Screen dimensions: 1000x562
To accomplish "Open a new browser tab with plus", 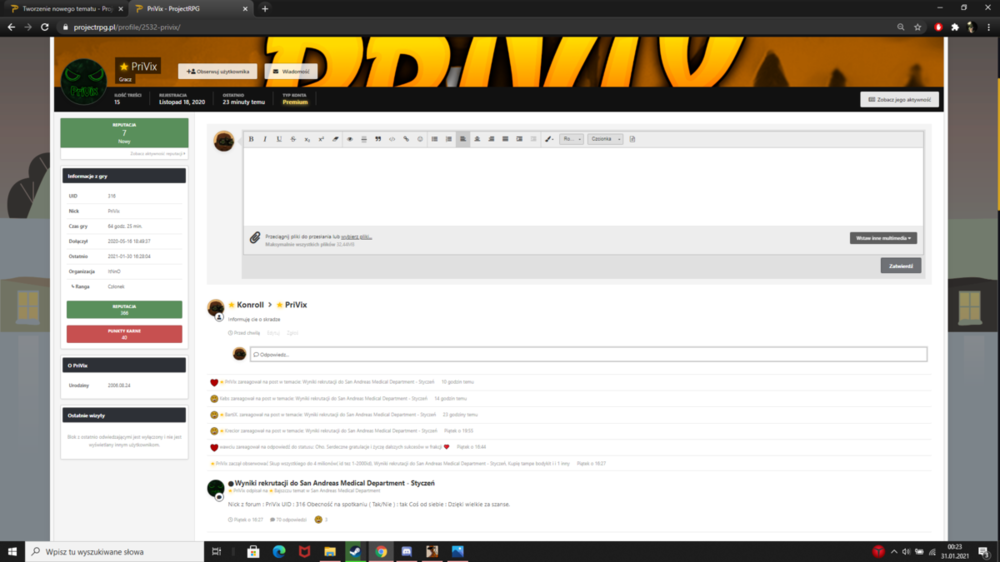I will coord(265,9).
